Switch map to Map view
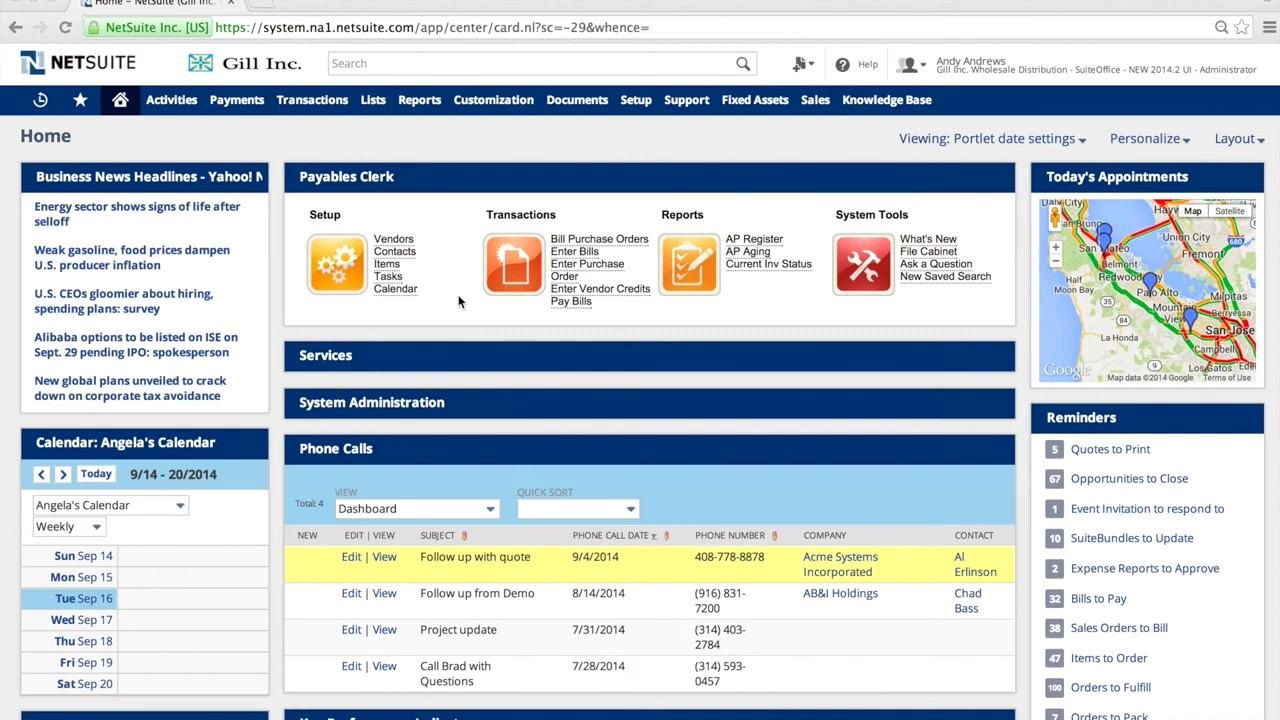 click(1193, 211)
